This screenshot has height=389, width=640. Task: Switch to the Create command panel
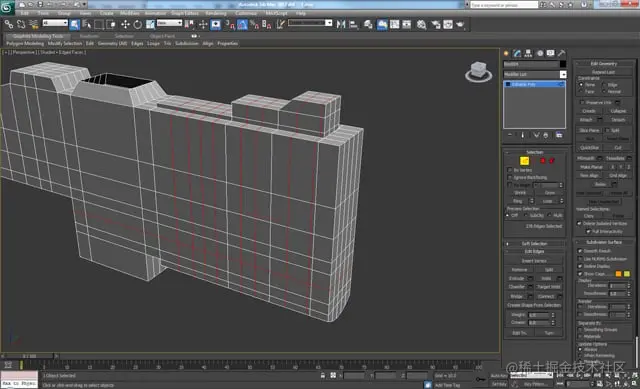click(x=507, y=53)
